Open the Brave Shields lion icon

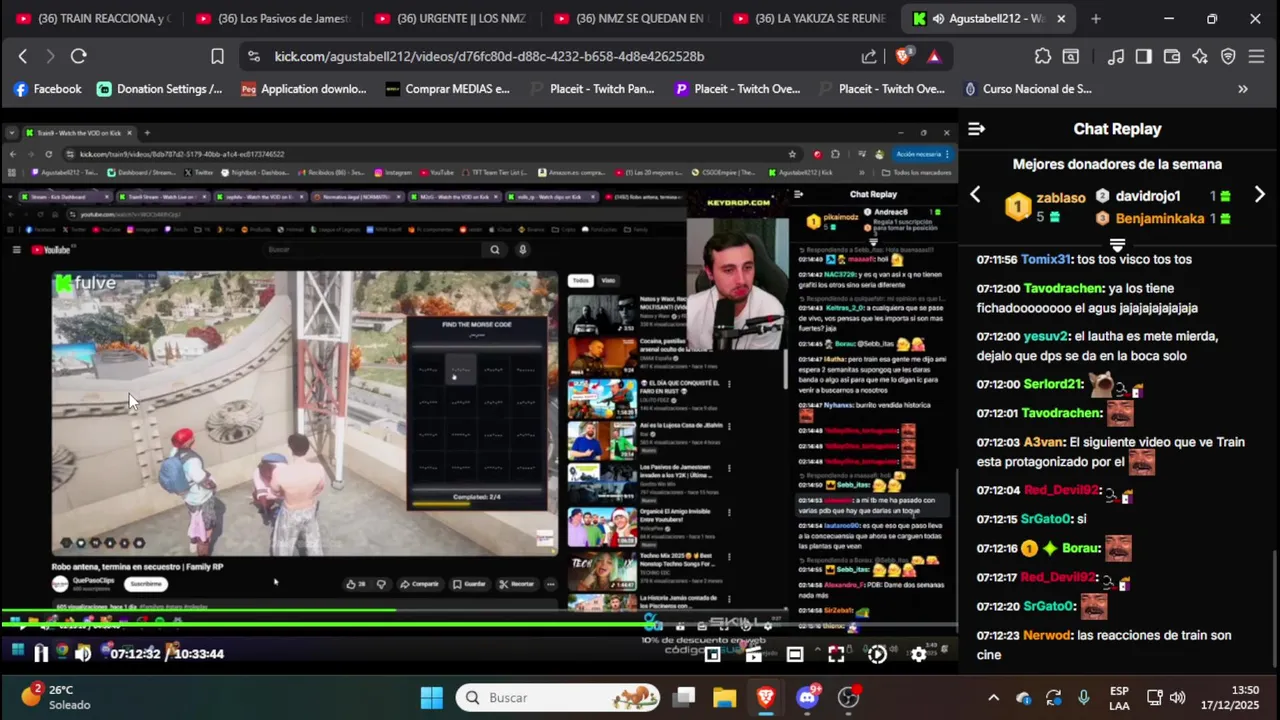coord(903,57)
